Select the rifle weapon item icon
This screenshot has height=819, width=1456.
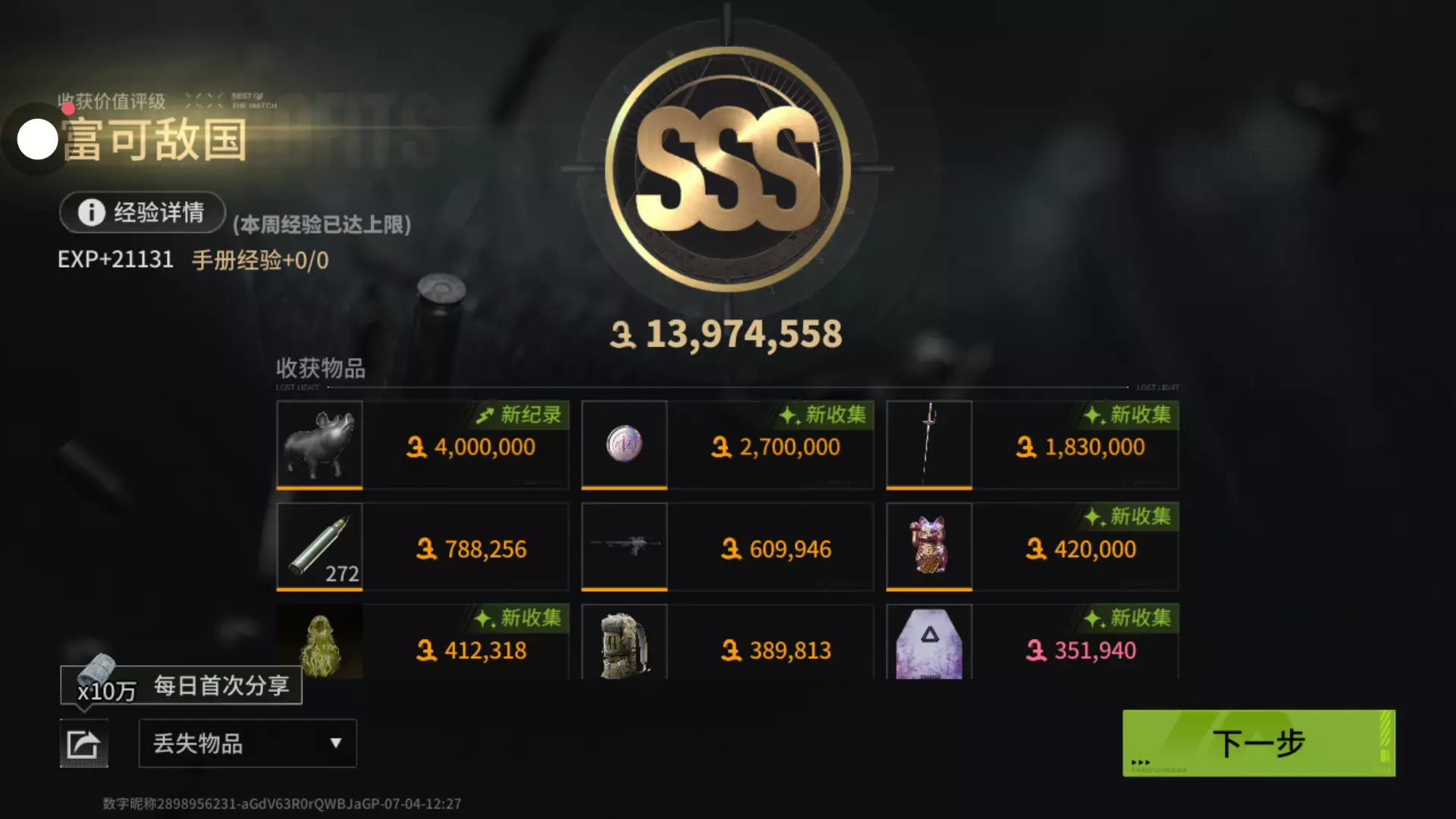coord(624,546)
